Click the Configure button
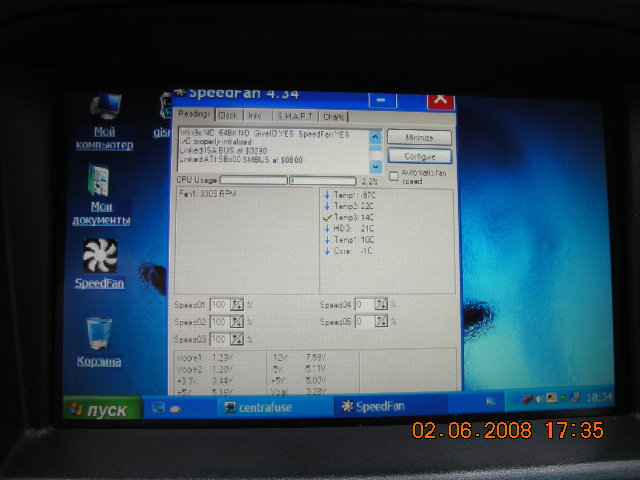640x480 pixels. click(420, 156)
